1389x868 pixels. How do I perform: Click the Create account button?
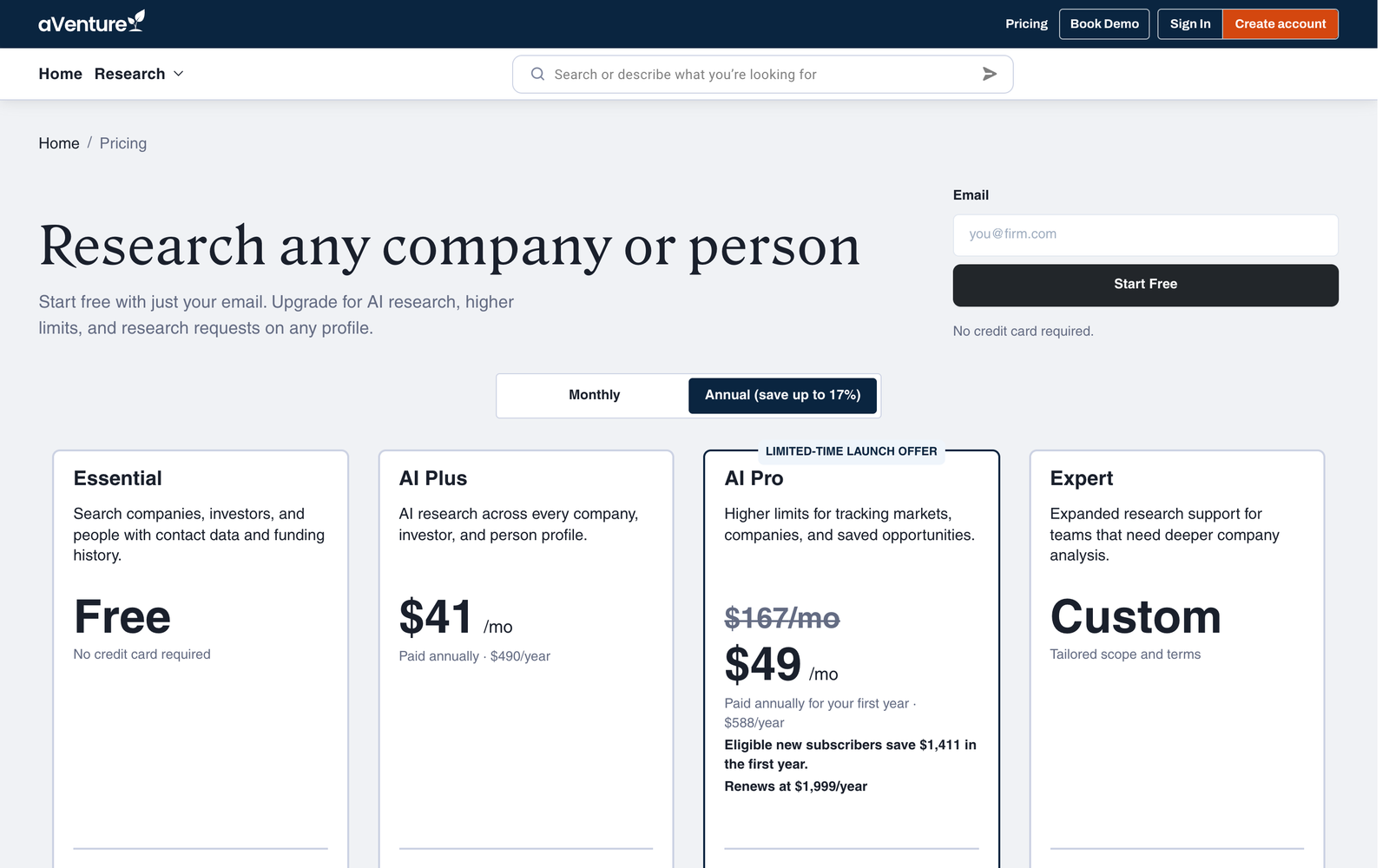pyautogui.click(x=1280, y=23)
